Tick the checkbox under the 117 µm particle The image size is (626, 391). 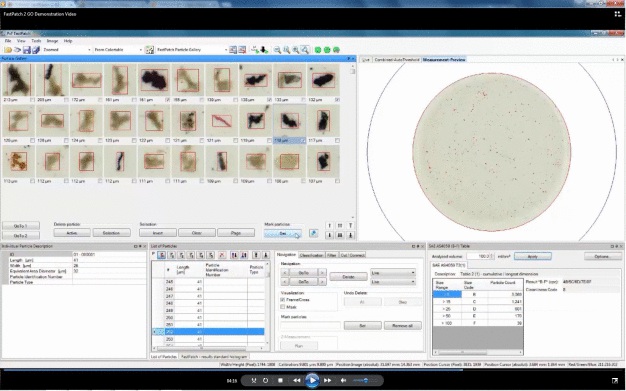pos(337,141)
